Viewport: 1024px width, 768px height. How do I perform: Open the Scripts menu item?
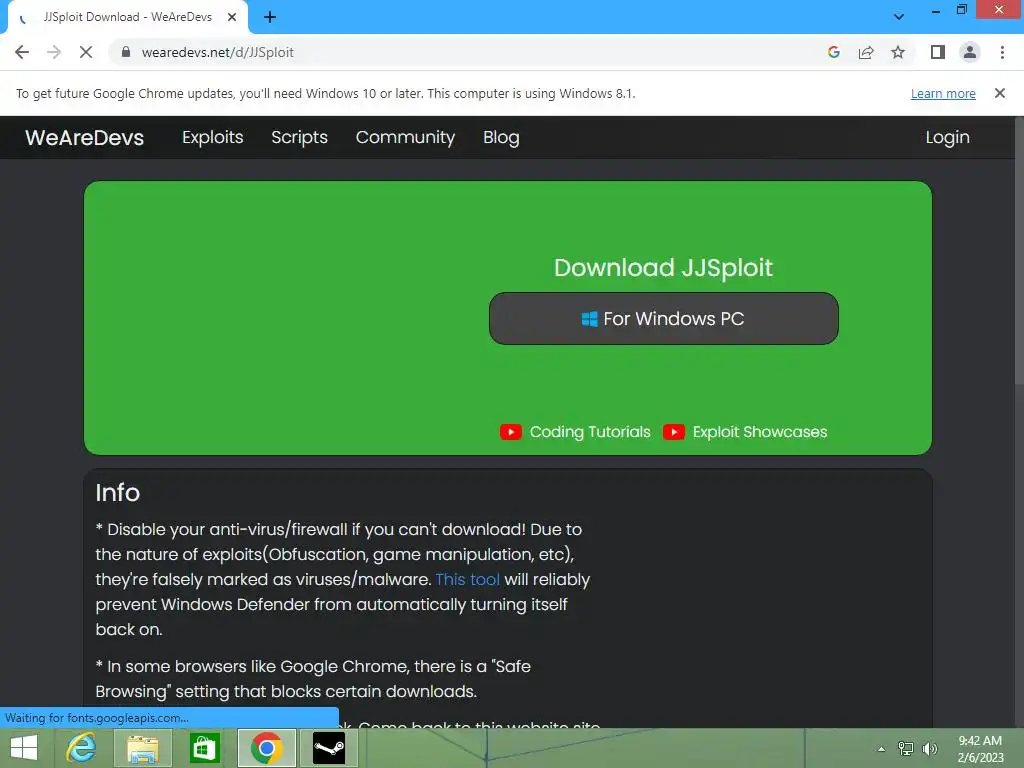click(299, 137)
